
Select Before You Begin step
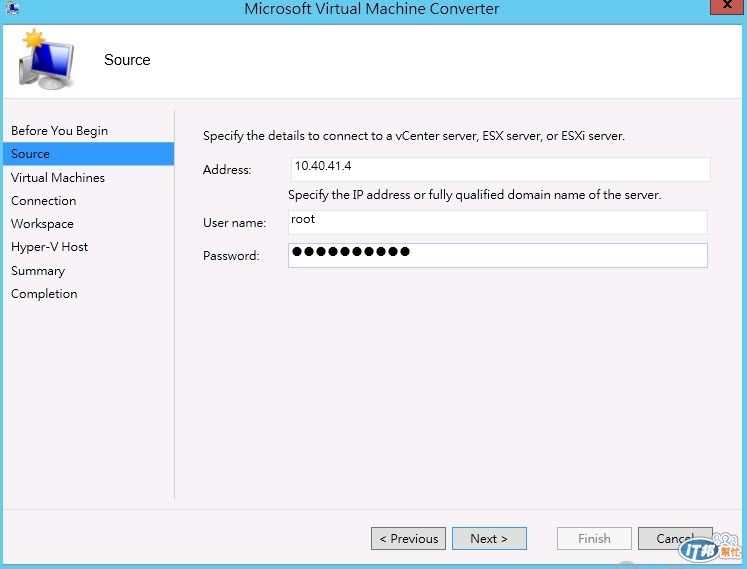tap(60, 131)
